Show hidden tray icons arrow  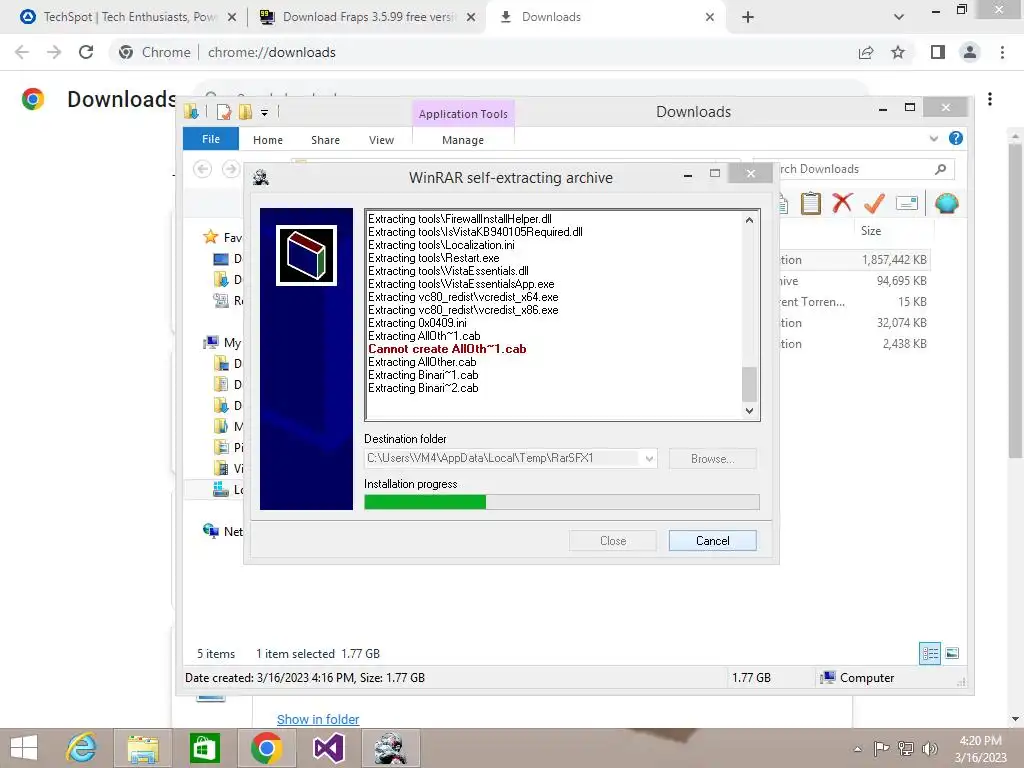coord(857,749)
